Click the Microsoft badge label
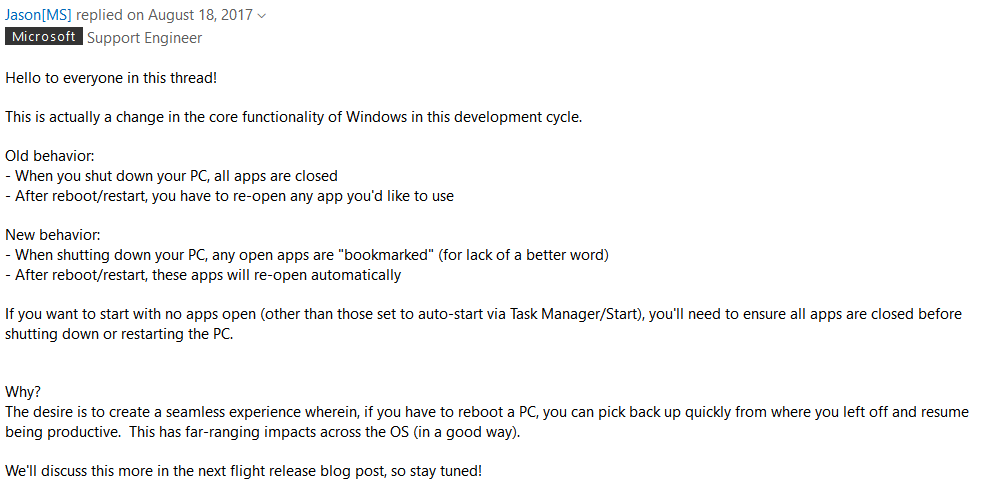 (44, 37)
